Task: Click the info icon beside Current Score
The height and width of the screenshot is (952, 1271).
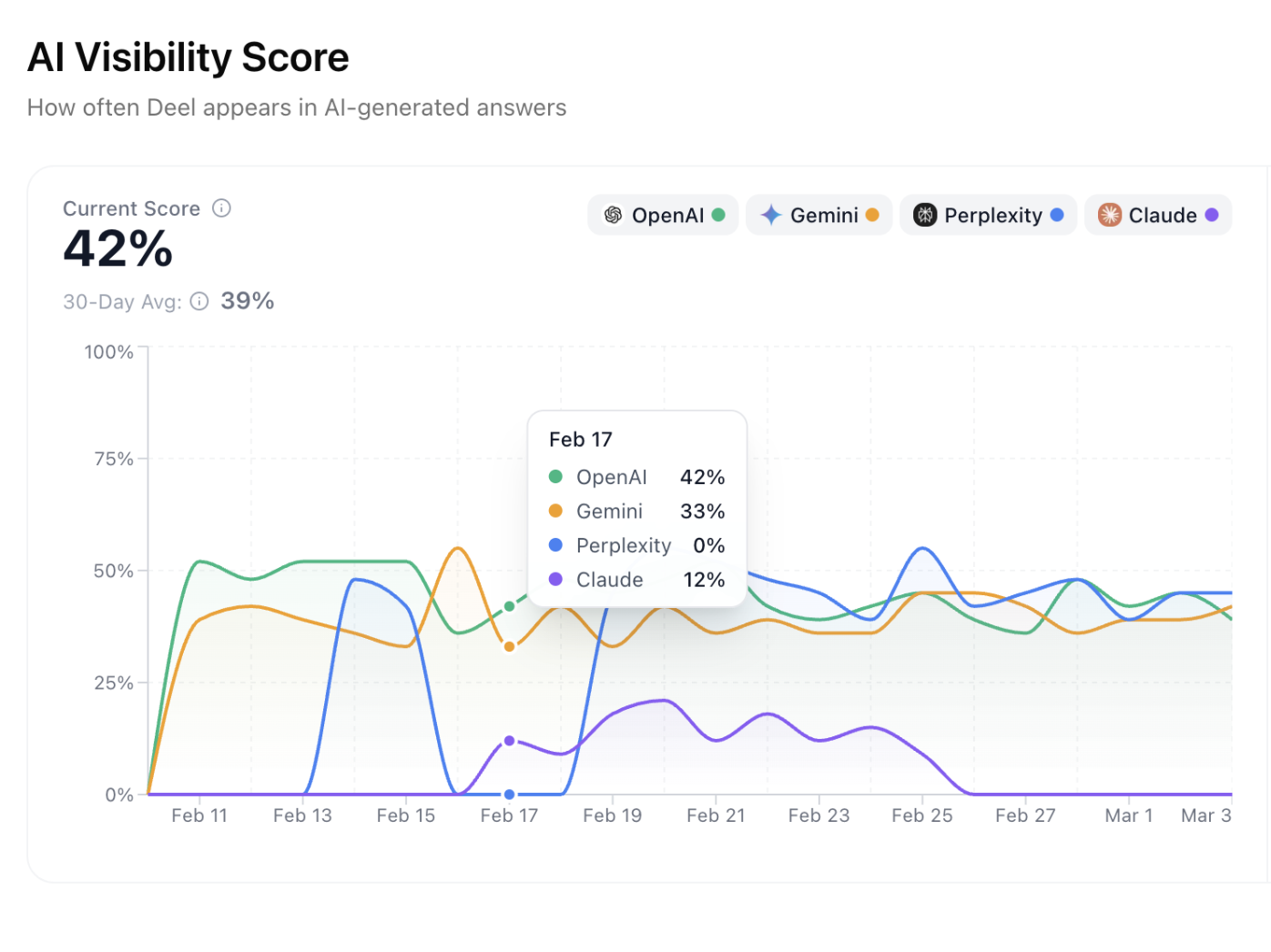Action: coord(221,208)
